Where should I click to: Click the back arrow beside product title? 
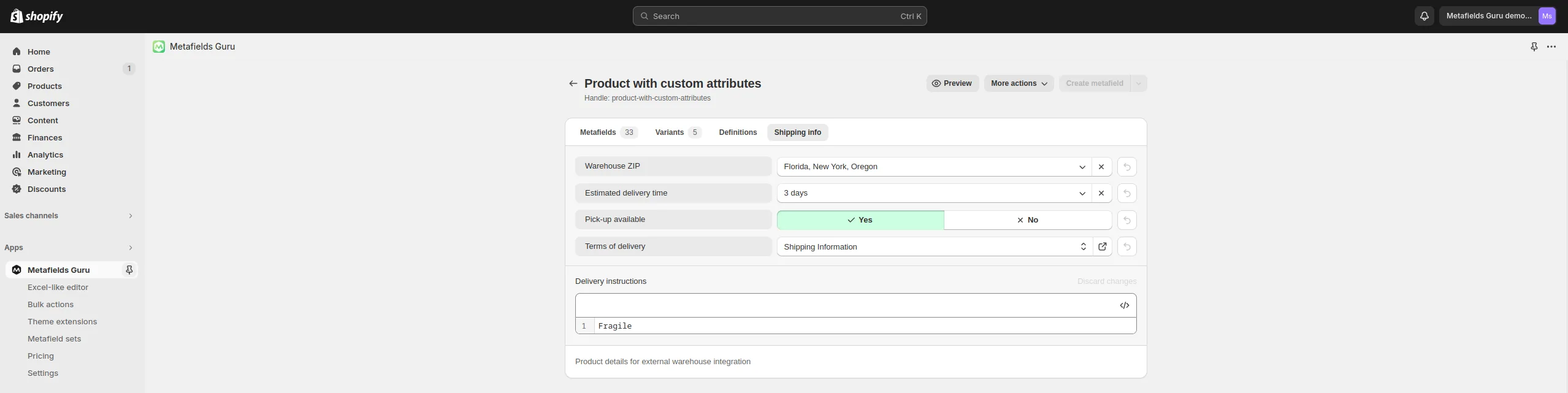[573, 83]
